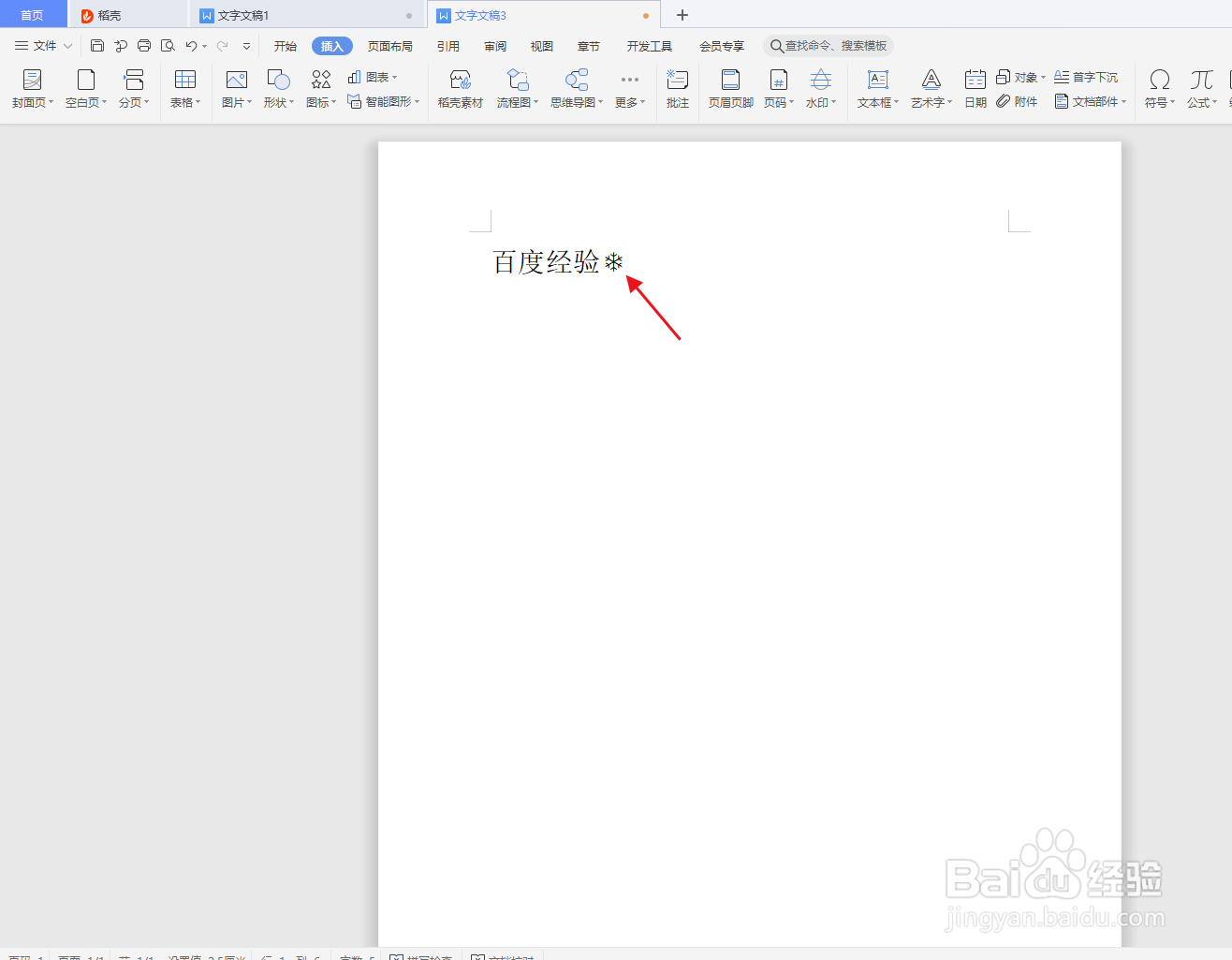Select document tab 文字文稿3
Screen dimensions: 1232x960
[543, 15]
